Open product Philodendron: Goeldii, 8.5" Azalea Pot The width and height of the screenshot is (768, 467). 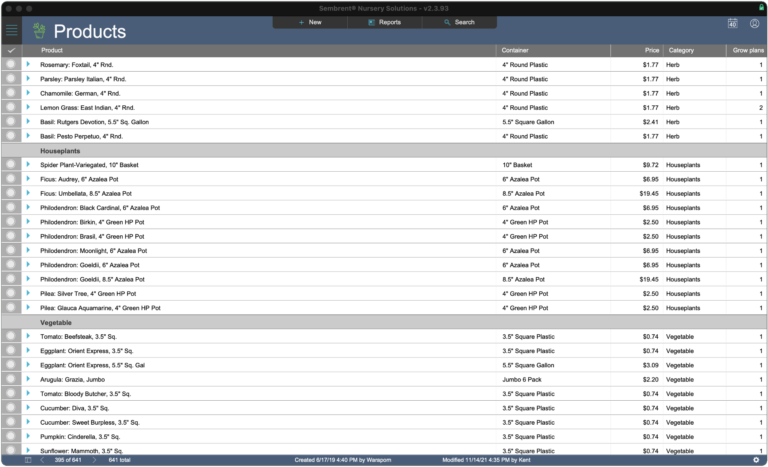(92, 279)
